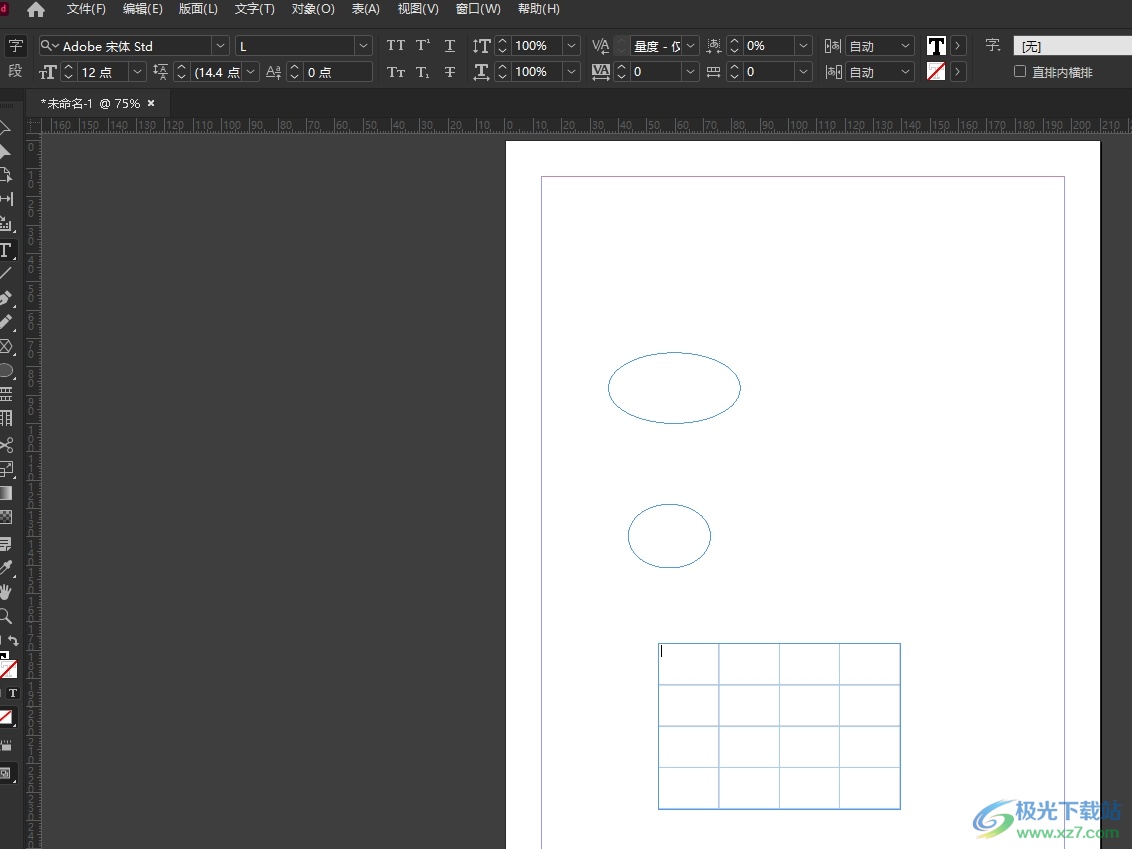Select the Direct Selection tool
Image resolution: width=1132 pixels, height=849 pixels.
[6, 150]
